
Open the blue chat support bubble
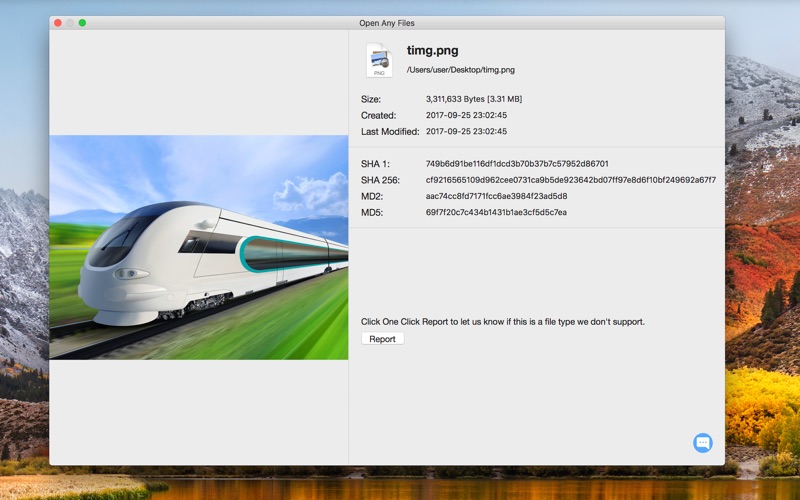click(x=703, y=442)
